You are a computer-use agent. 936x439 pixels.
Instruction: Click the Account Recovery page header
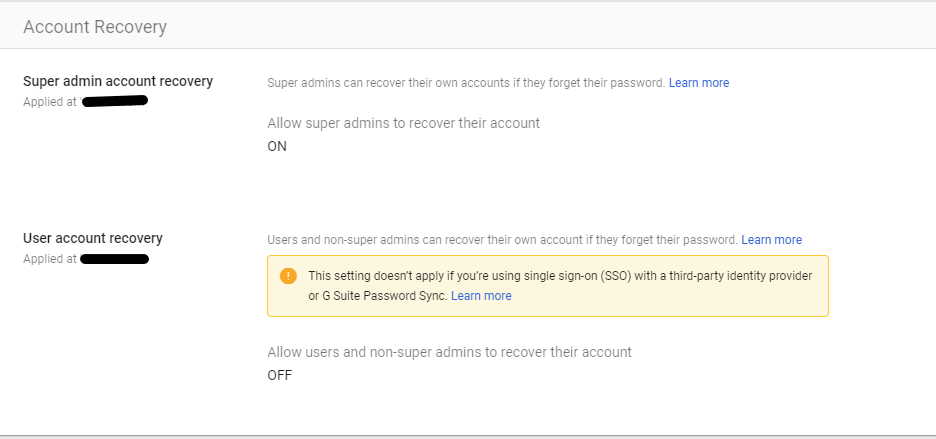[95, 27]
